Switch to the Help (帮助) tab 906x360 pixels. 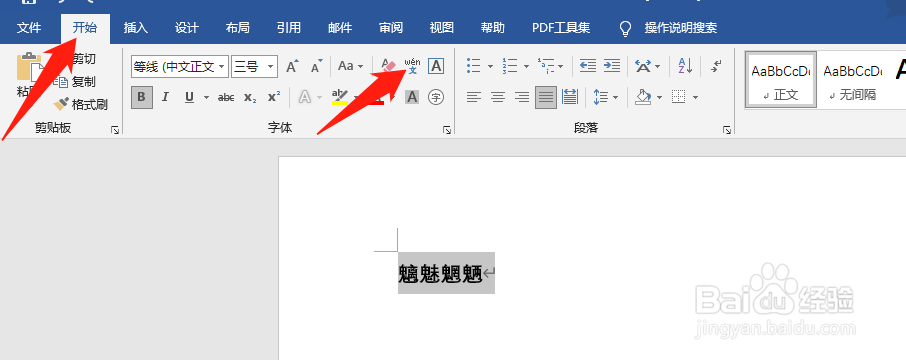pyautogui.click(x=492, y=28)
